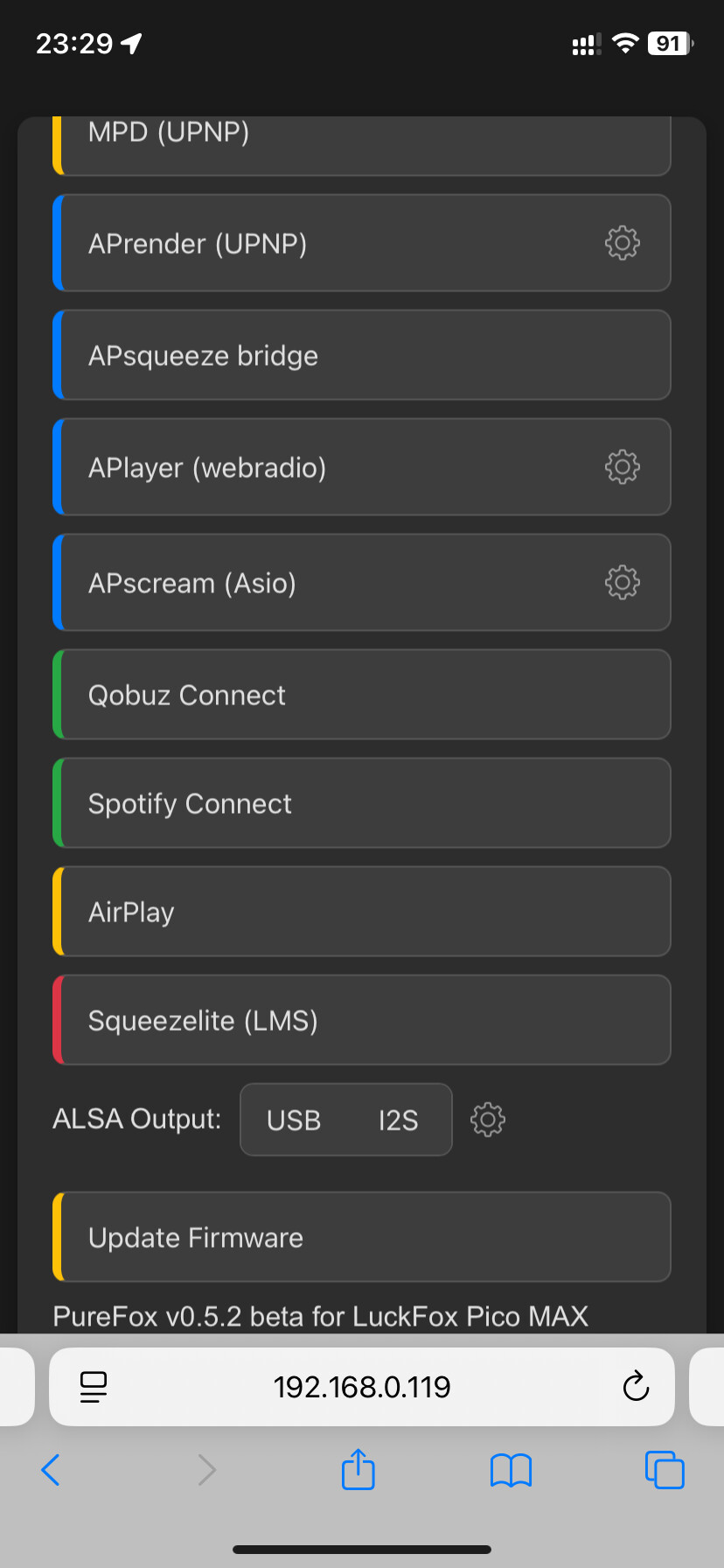The image size is (724, 1568).
Task: Go back with the browser back arrow
Action: tap(51, 1470)
